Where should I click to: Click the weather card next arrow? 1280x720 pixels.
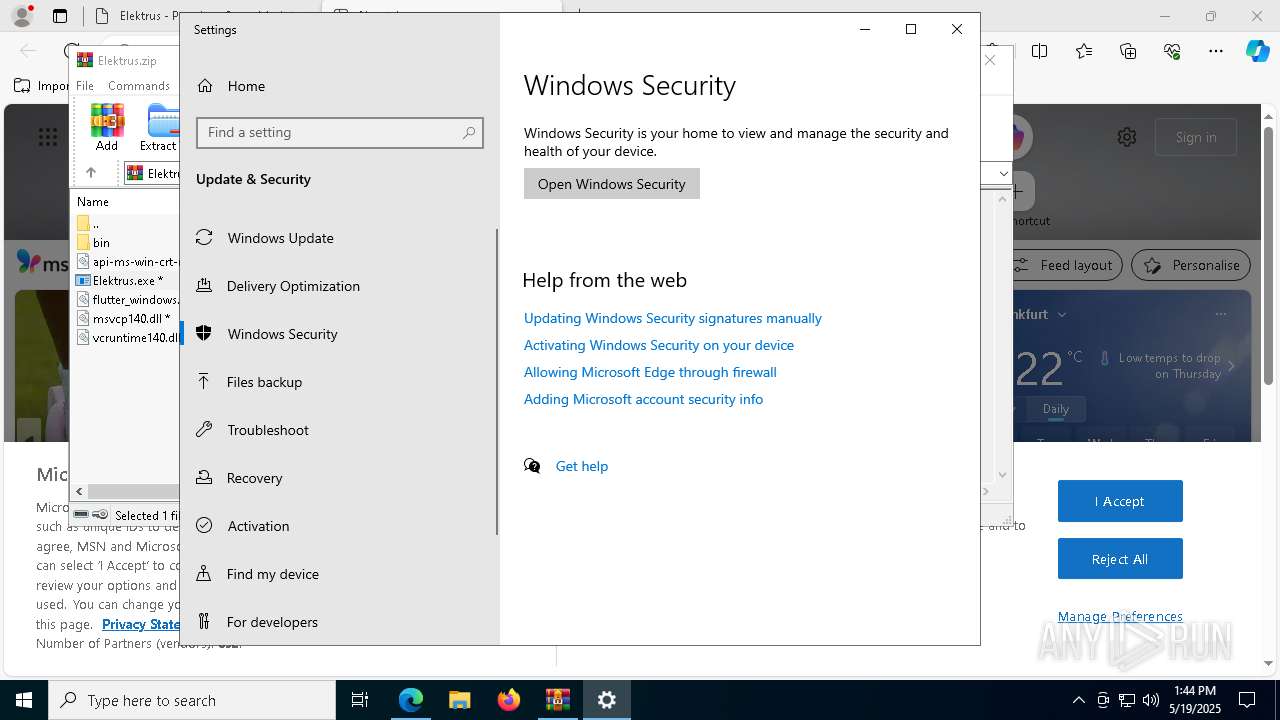[1231, 366]
